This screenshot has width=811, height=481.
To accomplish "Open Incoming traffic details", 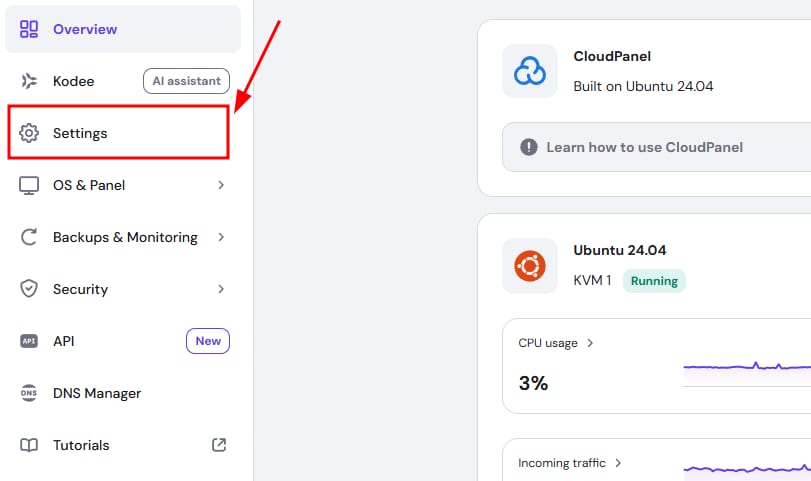I will click(618, 463).
